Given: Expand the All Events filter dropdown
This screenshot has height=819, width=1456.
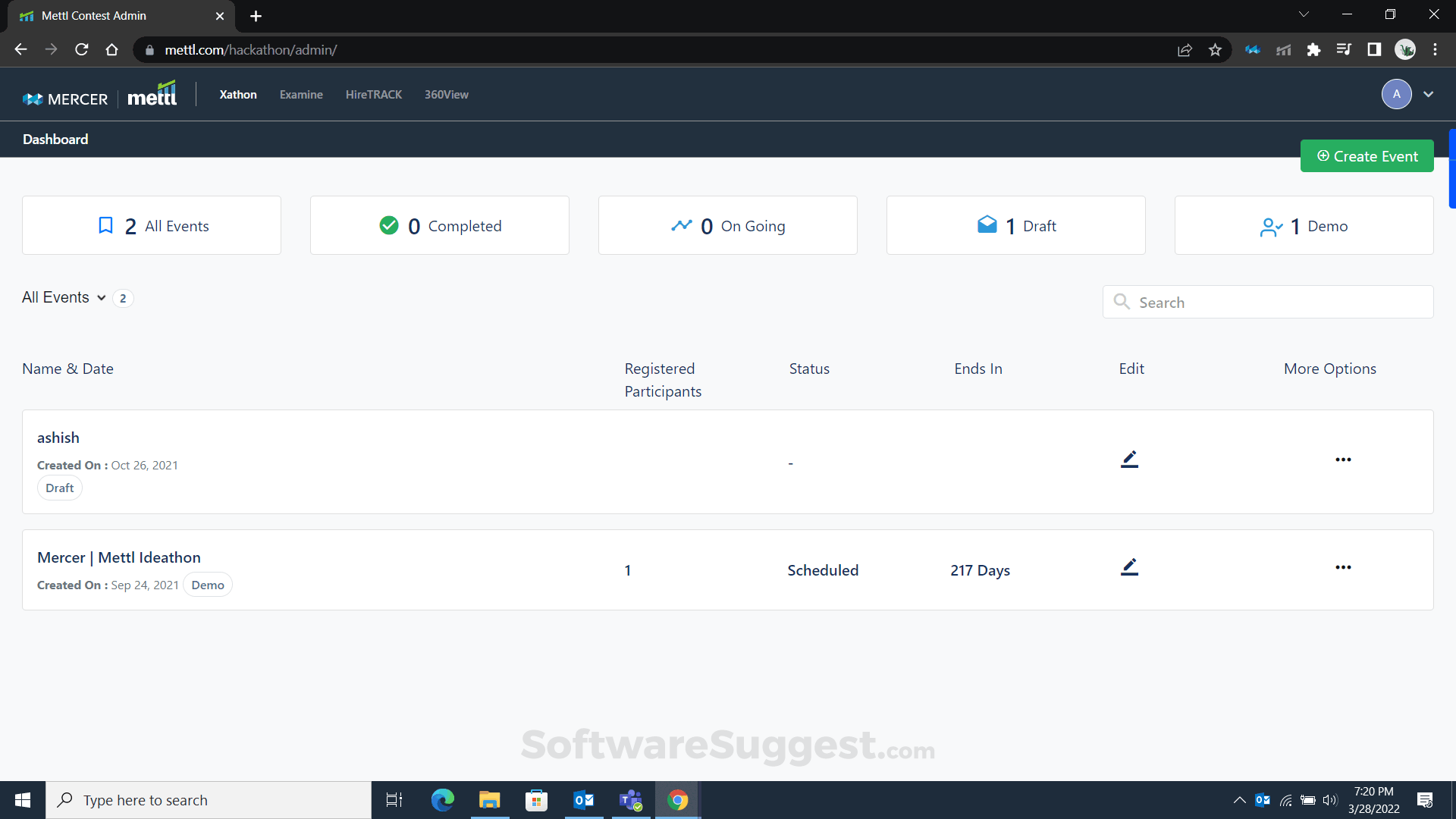Looking at the screenshot, I should pos(103,297).
